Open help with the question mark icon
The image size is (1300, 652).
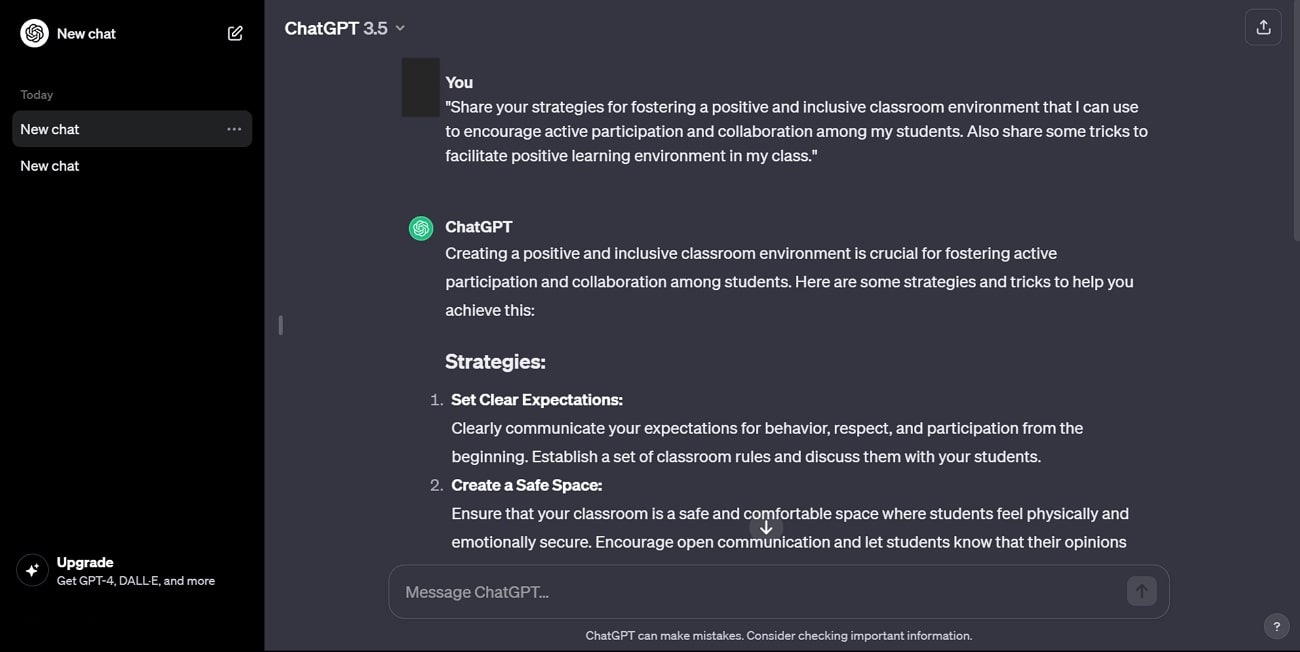click(x=1276, y=626)
